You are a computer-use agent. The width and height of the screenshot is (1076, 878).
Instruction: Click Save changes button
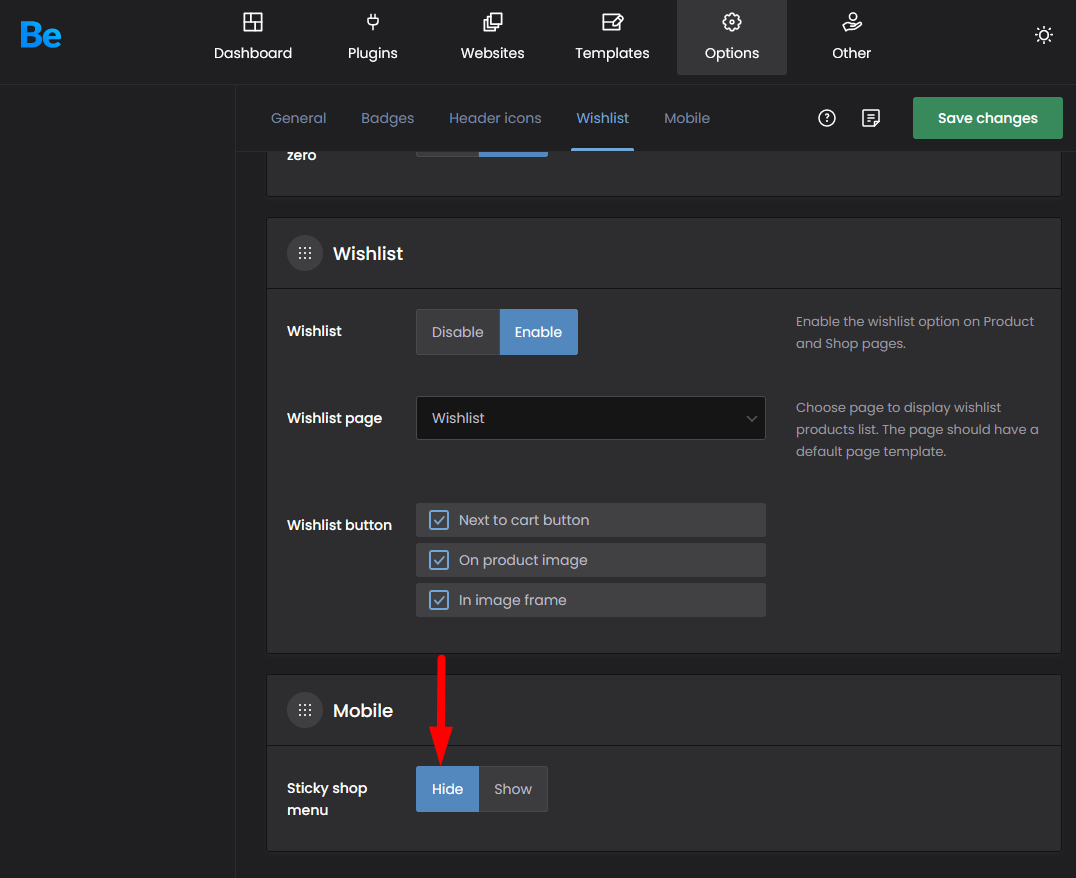(x=987, y=118)
